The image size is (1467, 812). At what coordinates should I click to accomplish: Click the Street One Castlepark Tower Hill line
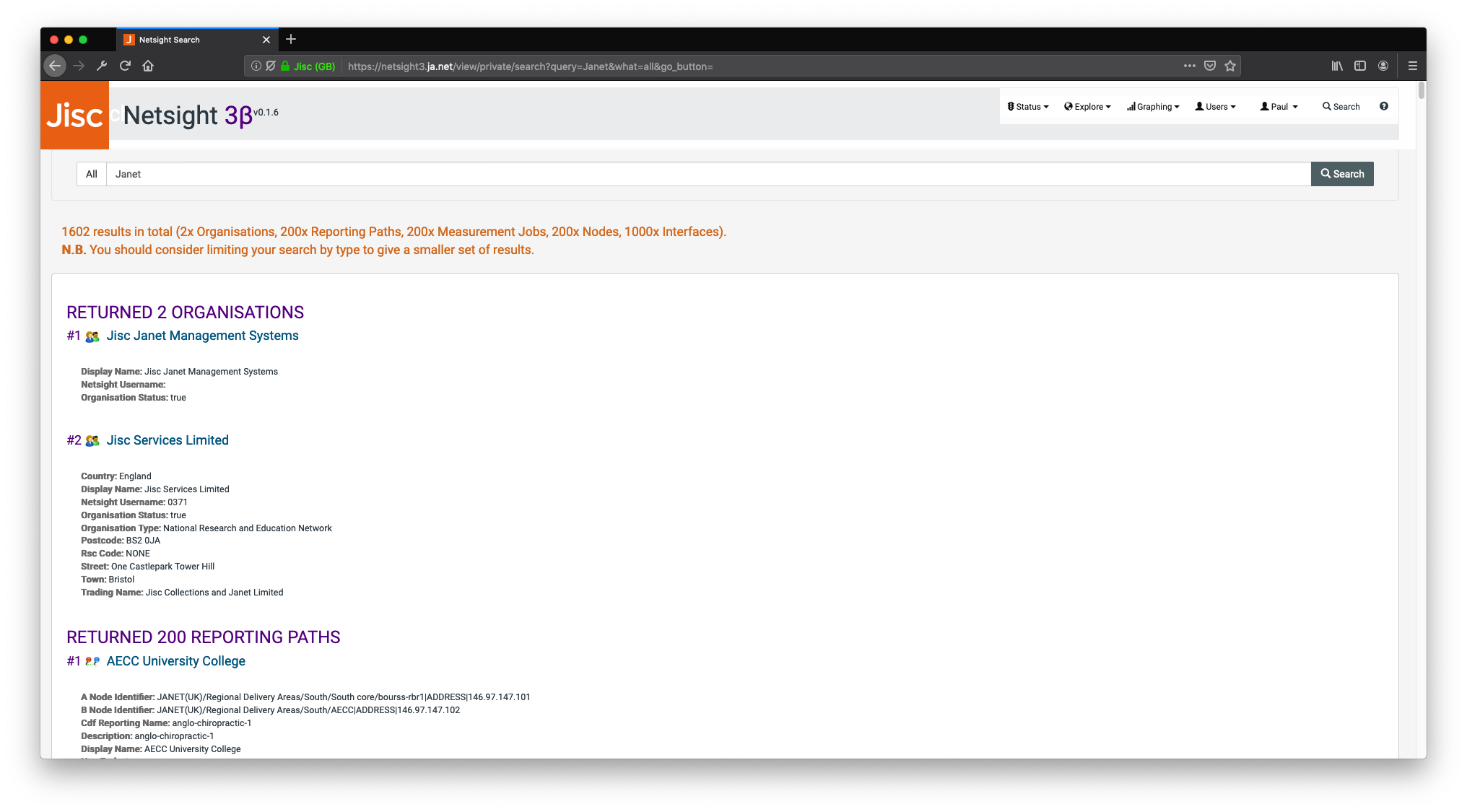click(x=148, y=567)
